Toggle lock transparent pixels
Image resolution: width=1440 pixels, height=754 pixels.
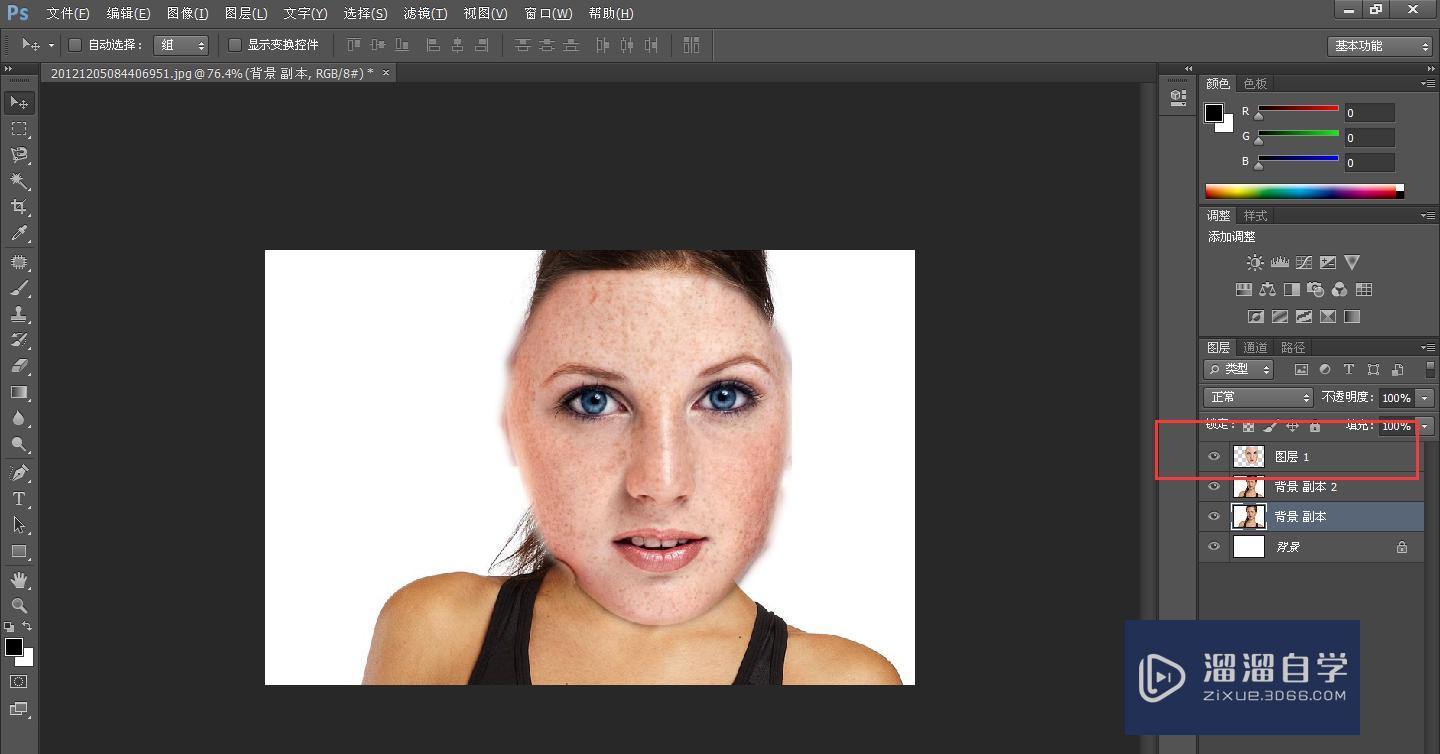[1248, 426]
